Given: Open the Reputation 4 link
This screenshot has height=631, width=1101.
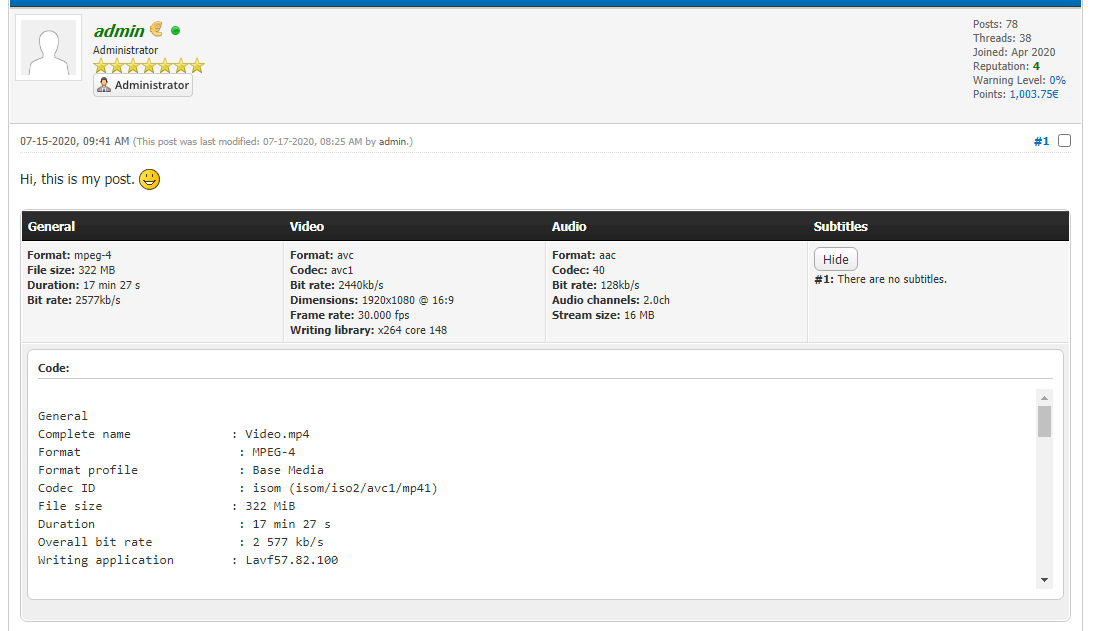Looking at the screenshot, I should tap(1036, 66).
